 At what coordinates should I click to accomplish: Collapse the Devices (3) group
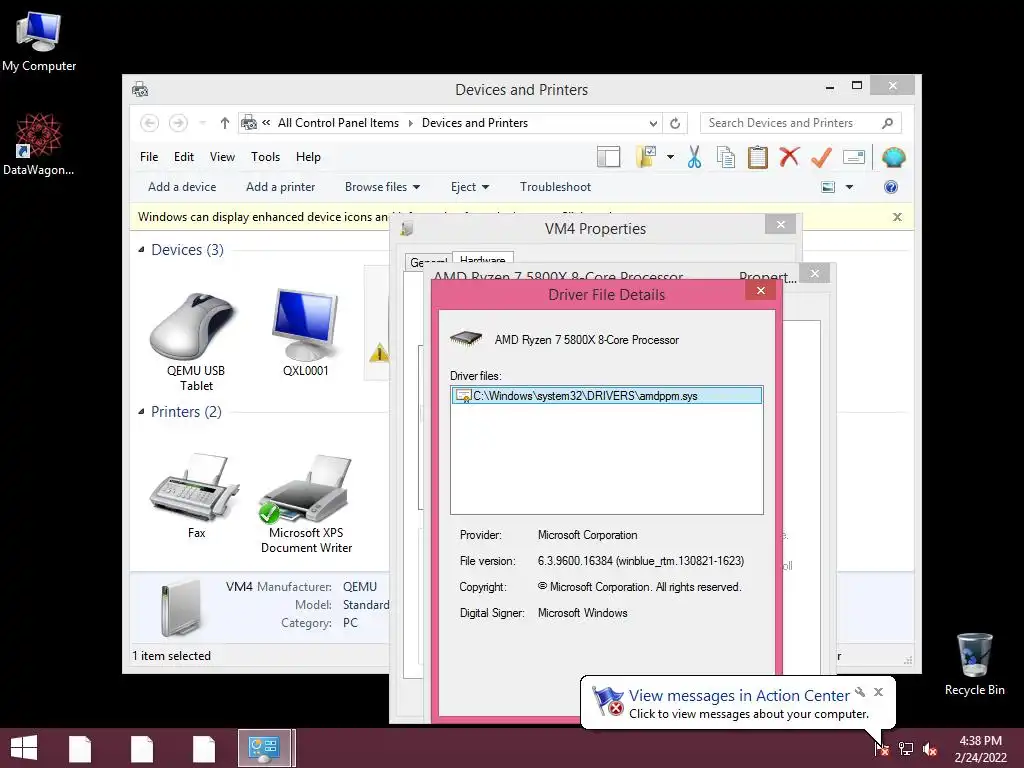pyautogui.click(x=141, y=249)
